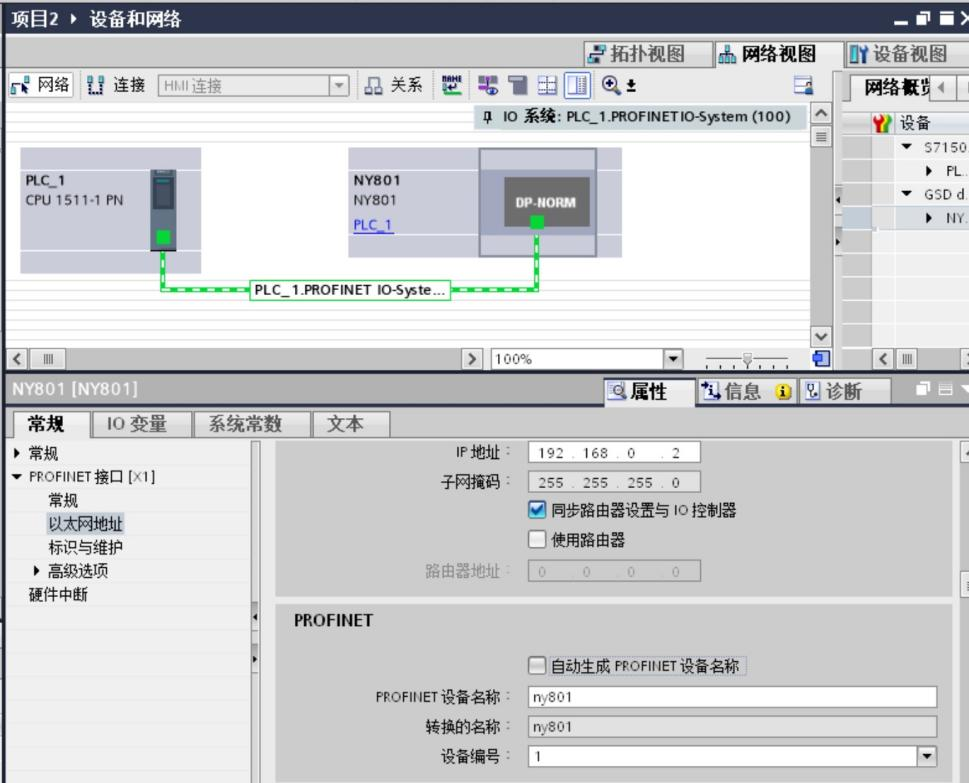The width and height of the screenshot is (969, 783).
Task: Click the dark page-shaped toolbar icon
Action: pos(518,85)
